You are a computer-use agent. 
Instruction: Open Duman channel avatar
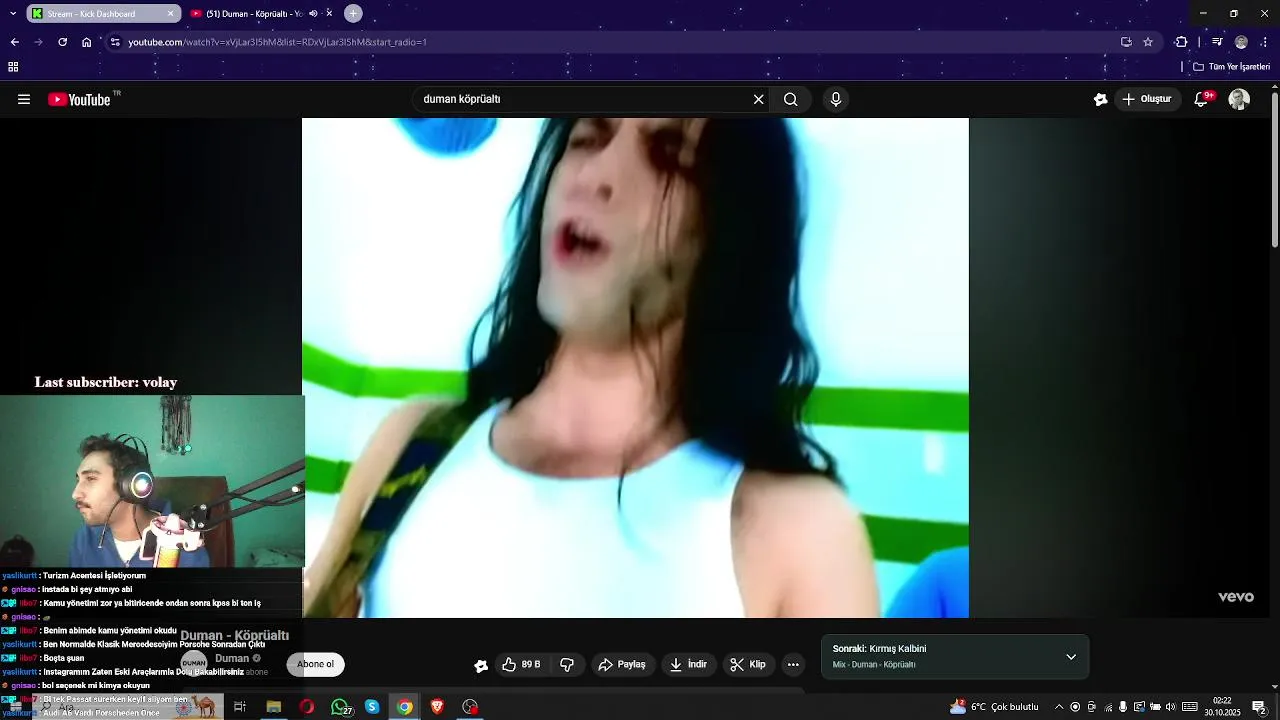click(194, 663)
